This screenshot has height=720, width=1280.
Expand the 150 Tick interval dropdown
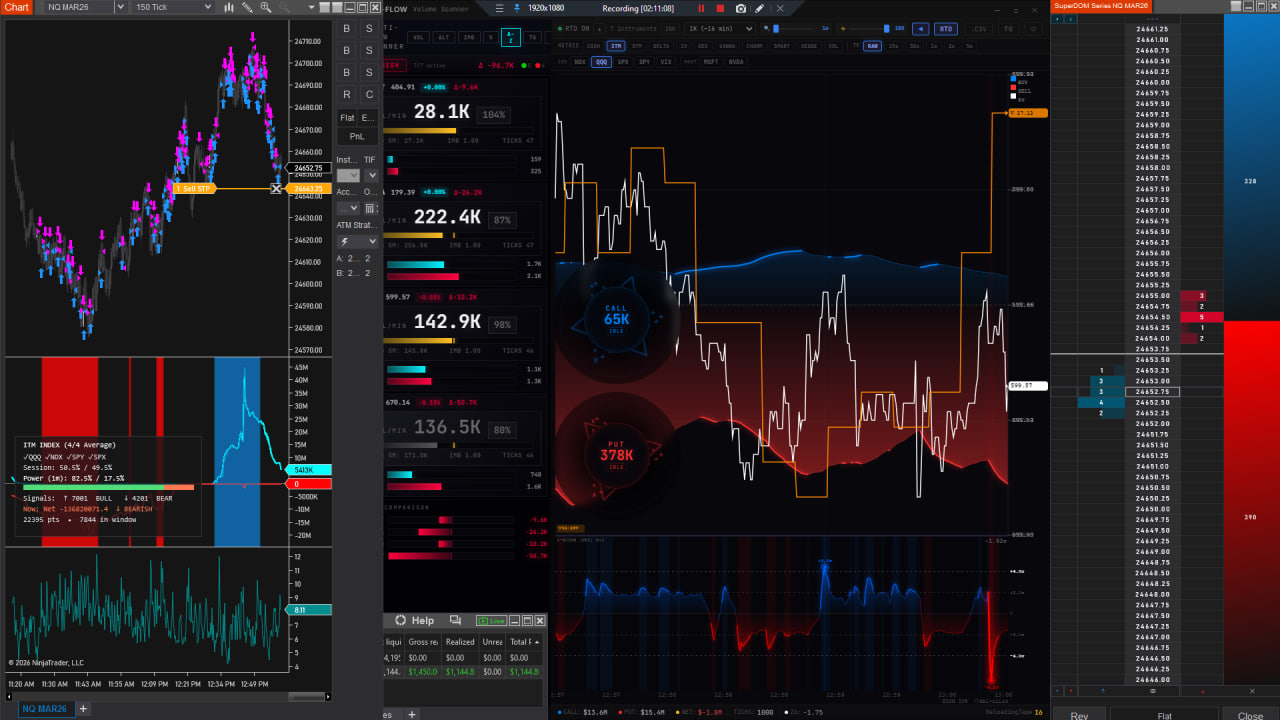click(x=173, y=7)
